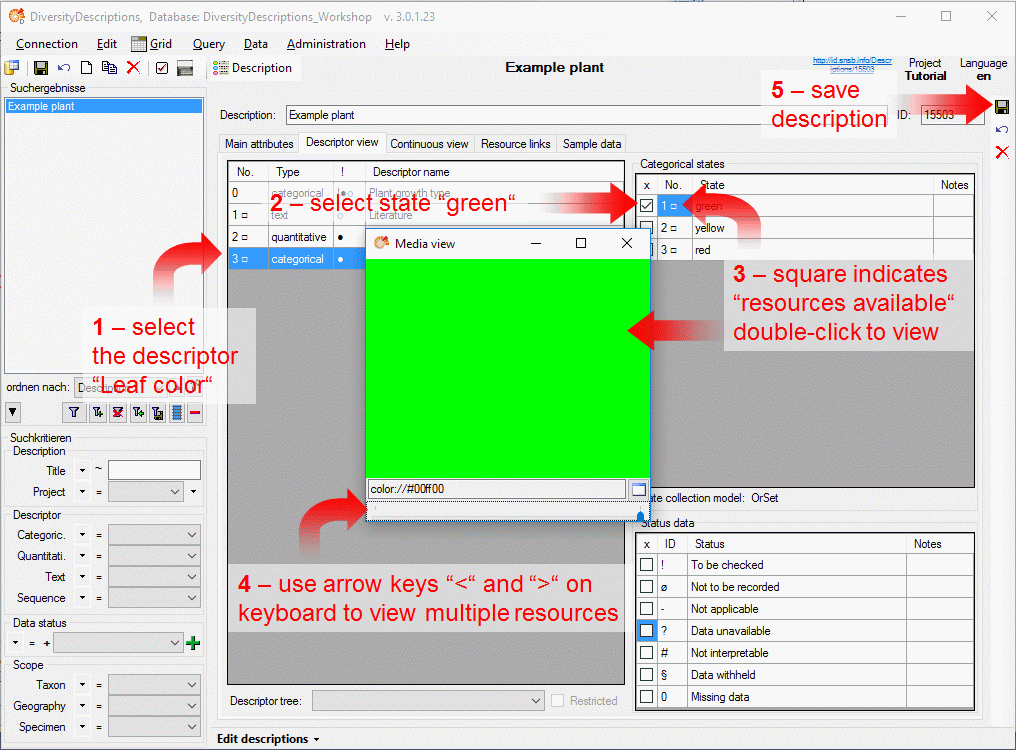Select the quantitative descriptor row number 2
Image resolution: width=1016 pixels, height=750 pixels.
[296, 237]
